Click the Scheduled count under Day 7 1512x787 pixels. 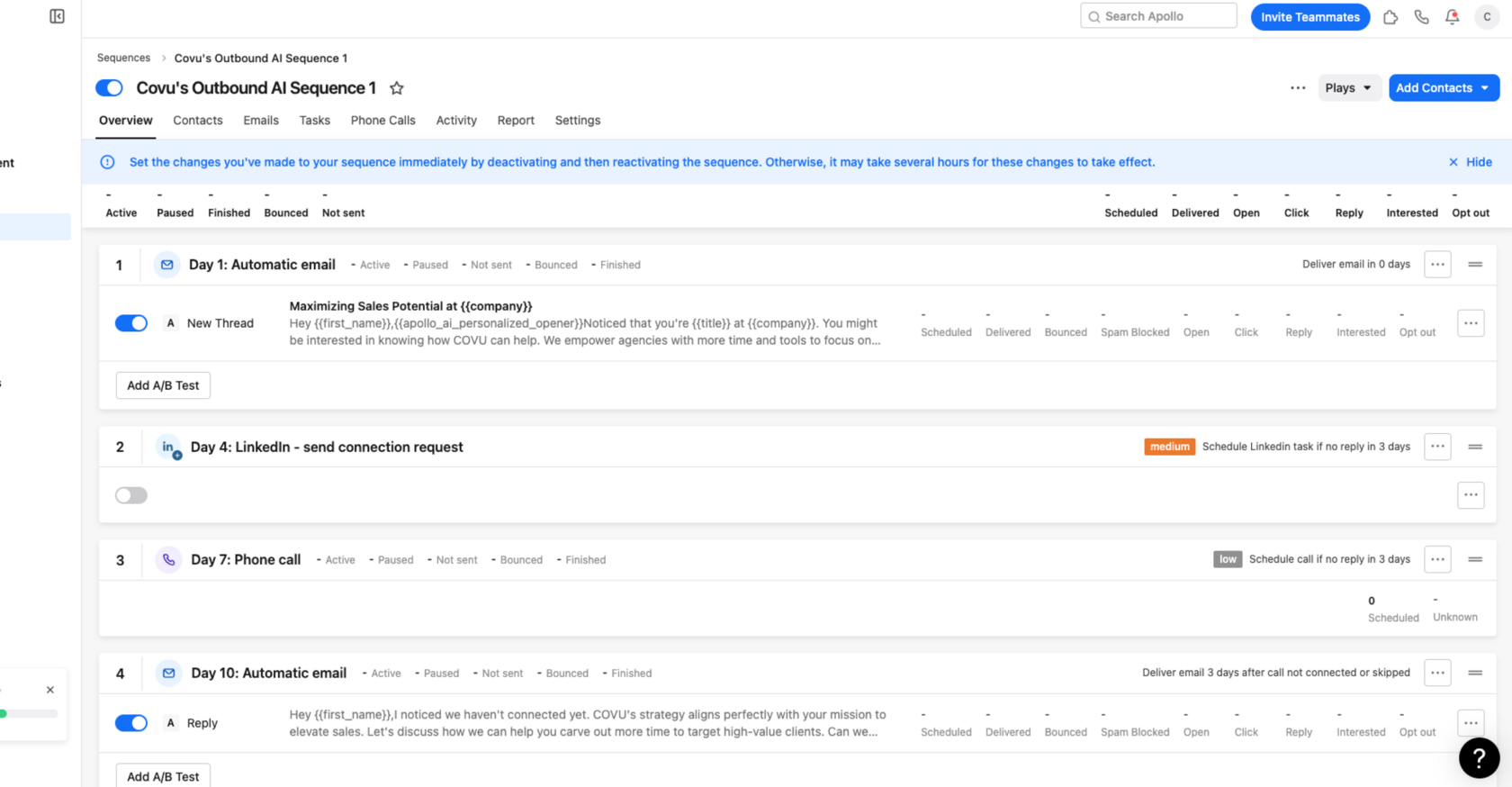(x=1393, y=609)
